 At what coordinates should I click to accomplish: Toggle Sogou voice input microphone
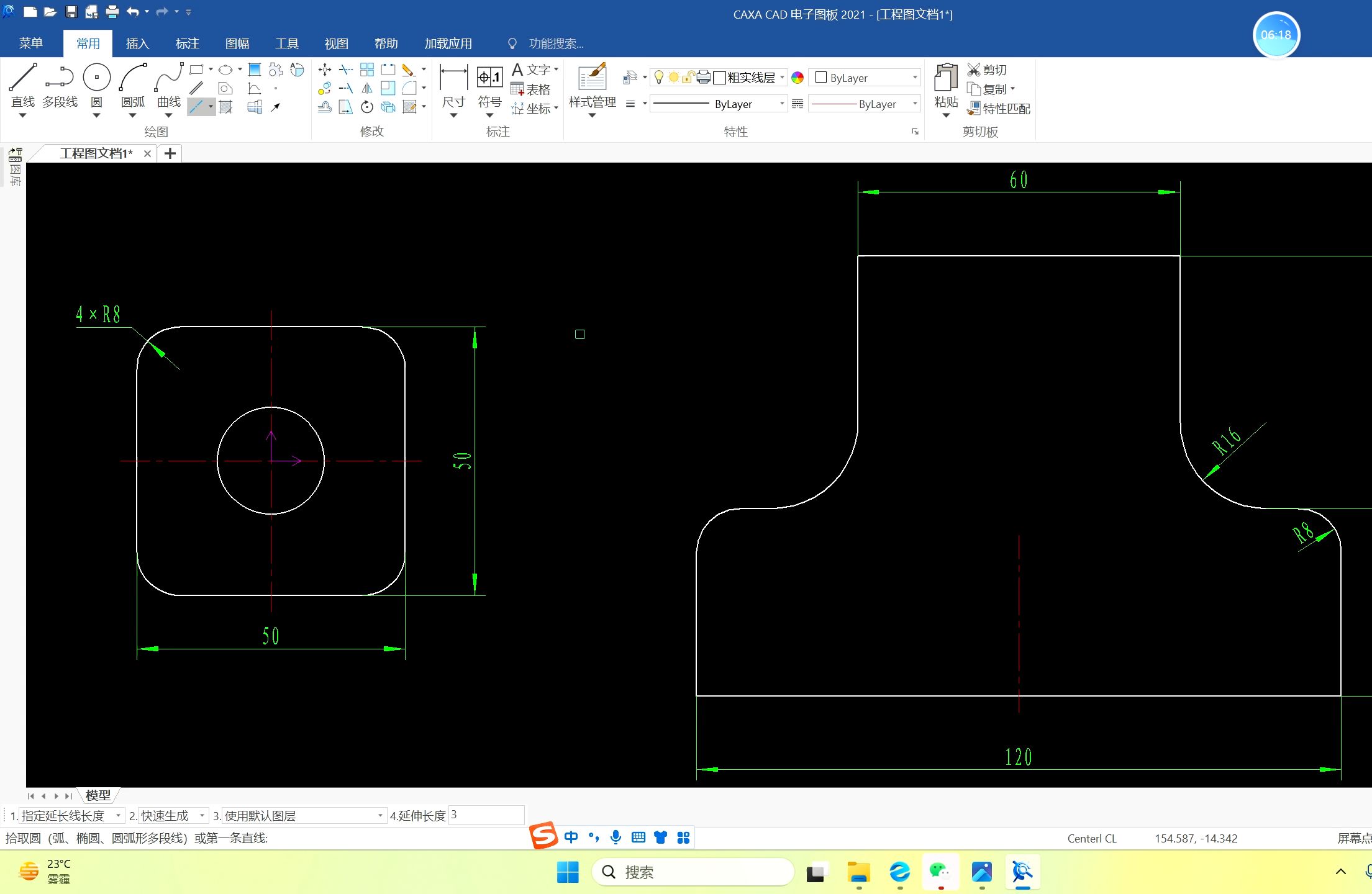tap(616, 838)
